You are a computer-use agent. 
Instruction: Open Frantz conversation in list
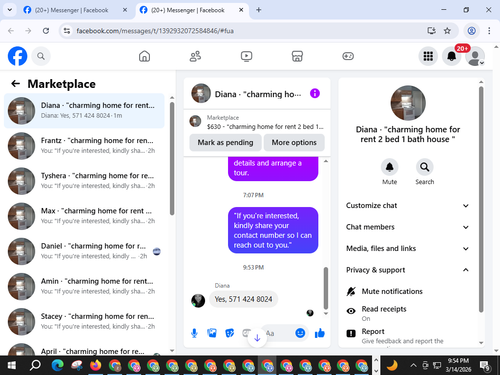[x=84, y=146]
